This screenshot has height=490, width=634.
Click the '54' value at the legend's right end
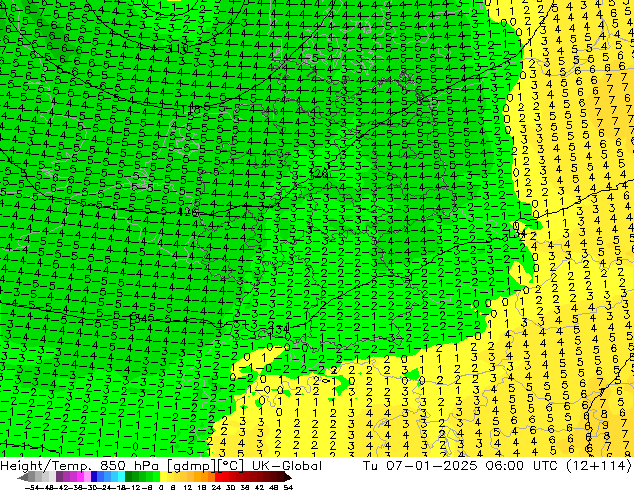click(x=288, y=488)
